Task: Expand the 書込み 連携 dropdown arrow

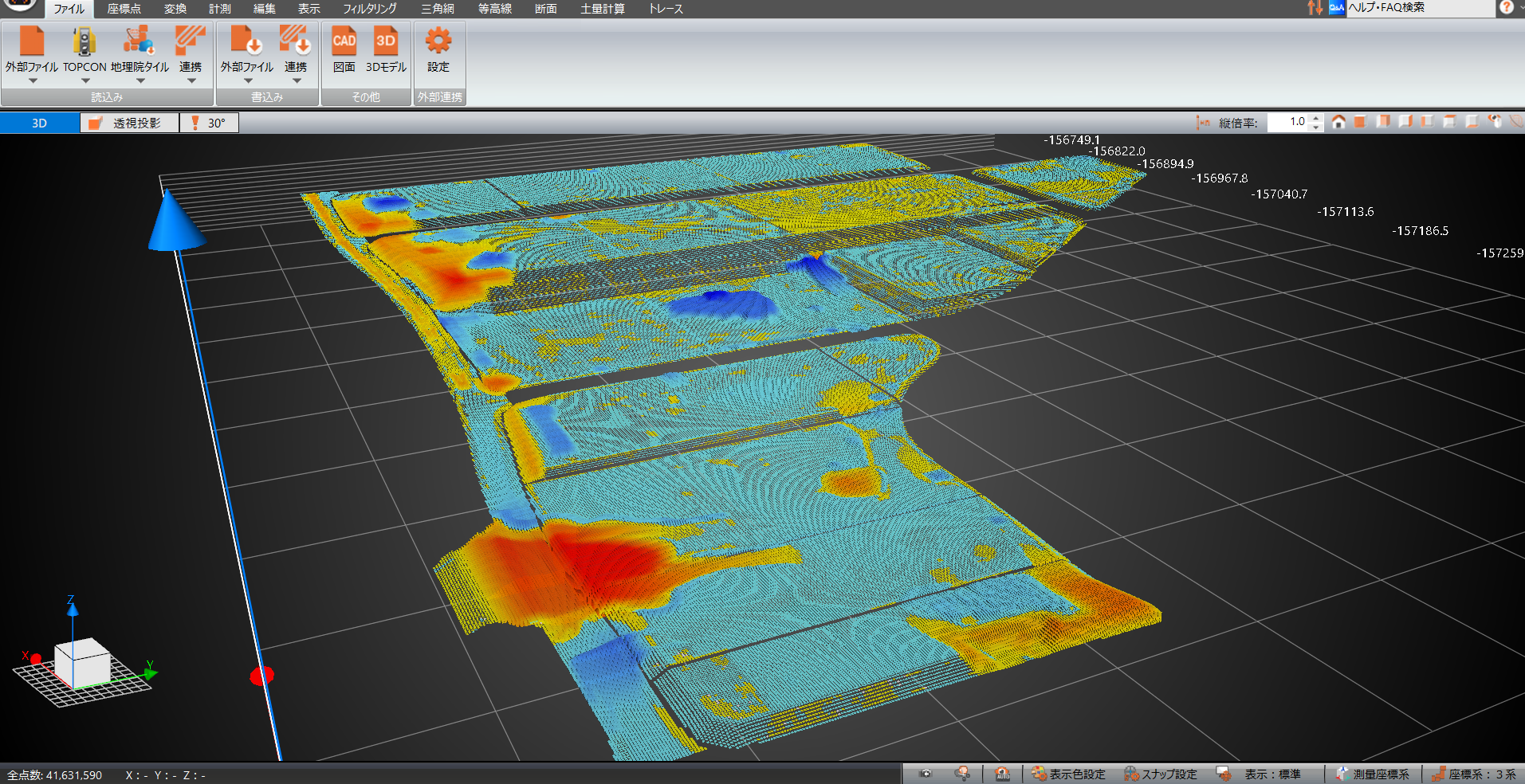Action: tap(296, 80)
